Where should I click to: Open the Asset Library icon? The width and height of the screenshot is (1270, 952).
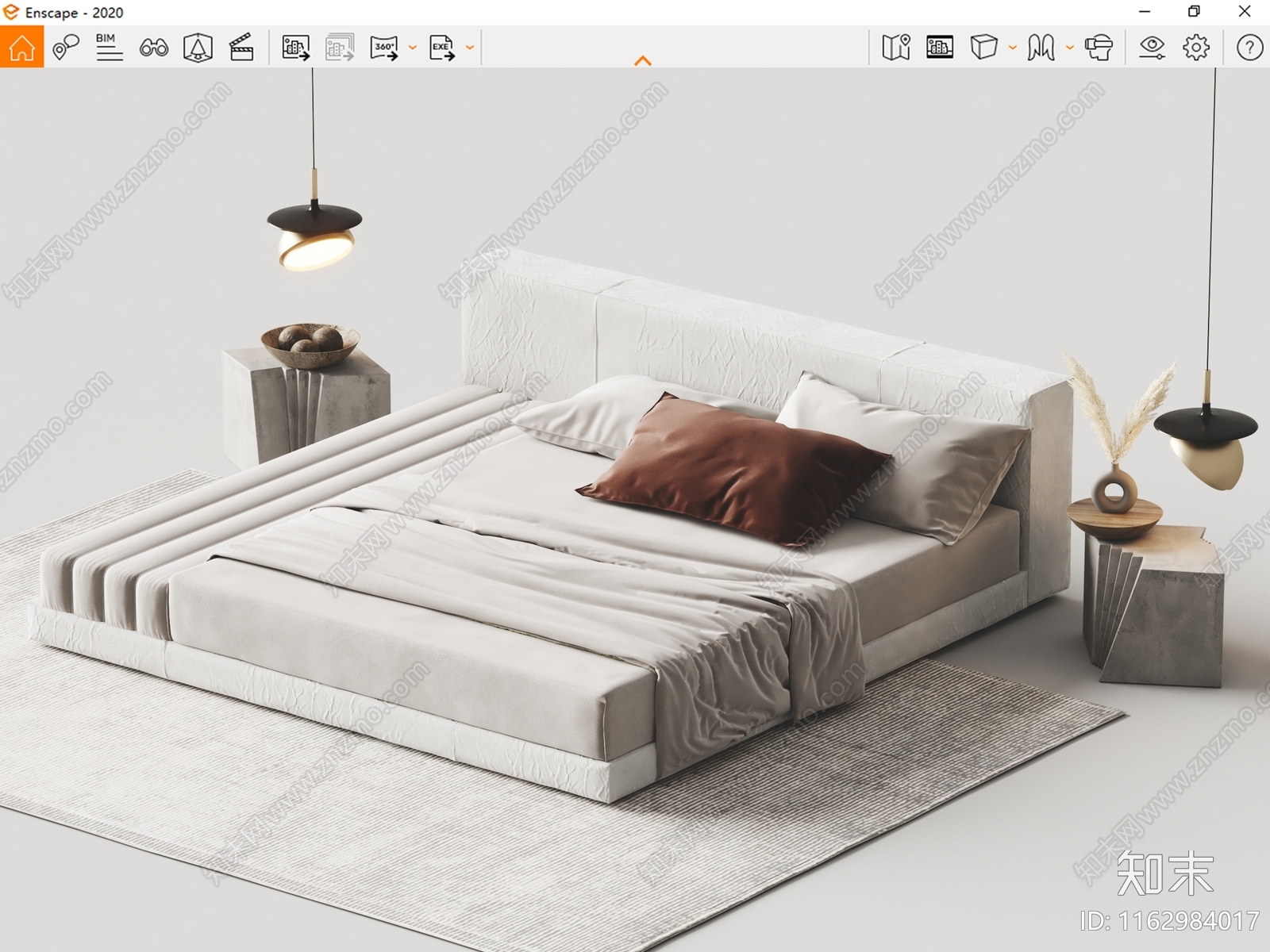tap(1041, 48)
